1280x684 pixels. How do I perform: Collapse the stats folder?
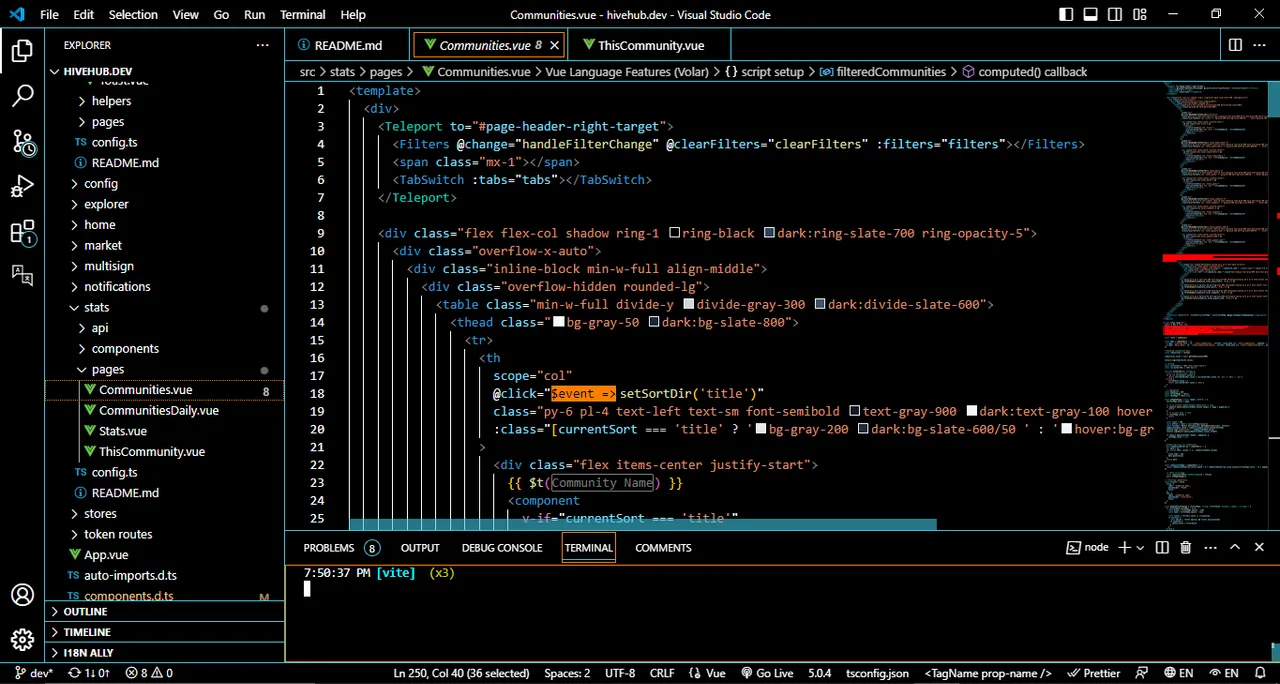pyautogui.click(x=97, y=307)
